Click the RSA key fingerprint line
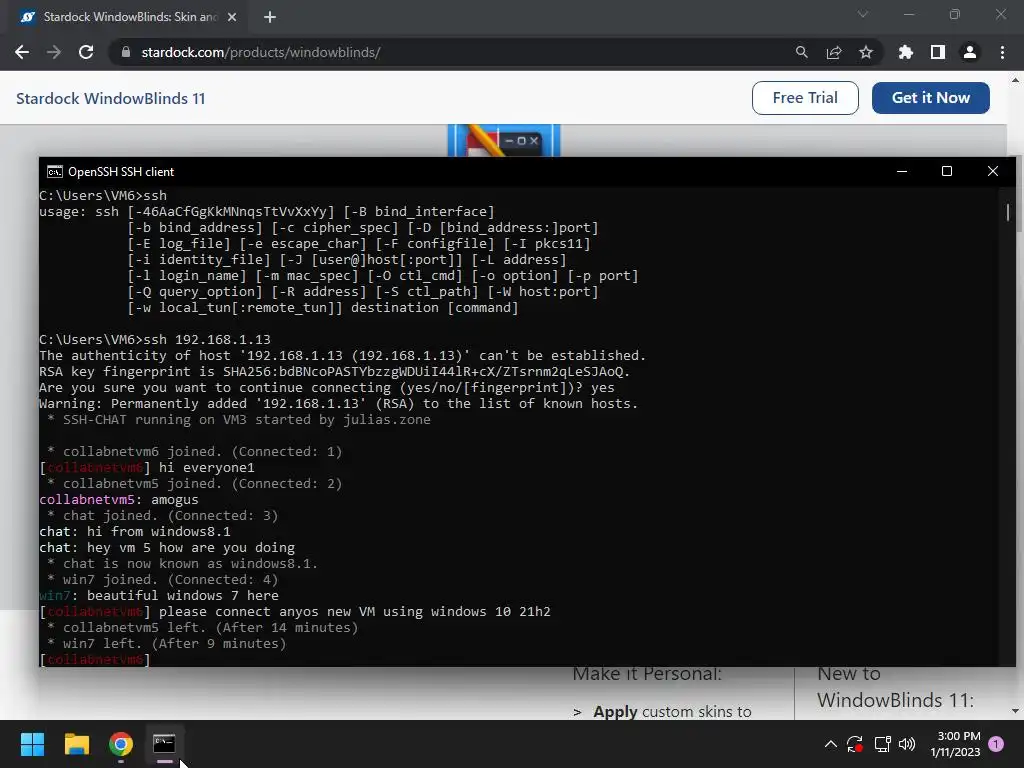 334,372
